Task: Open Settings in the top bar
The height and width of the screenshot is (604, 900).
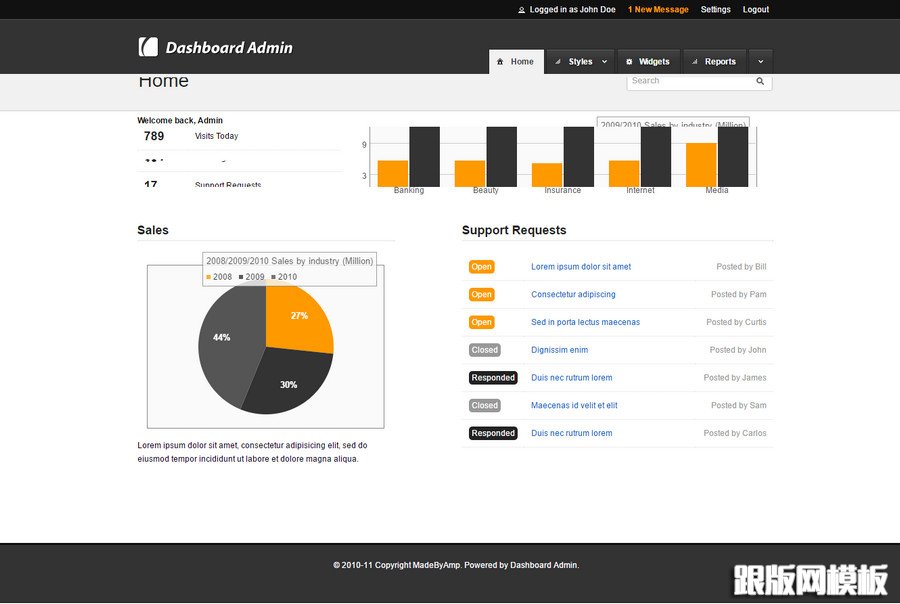Action: pos(715,10)
